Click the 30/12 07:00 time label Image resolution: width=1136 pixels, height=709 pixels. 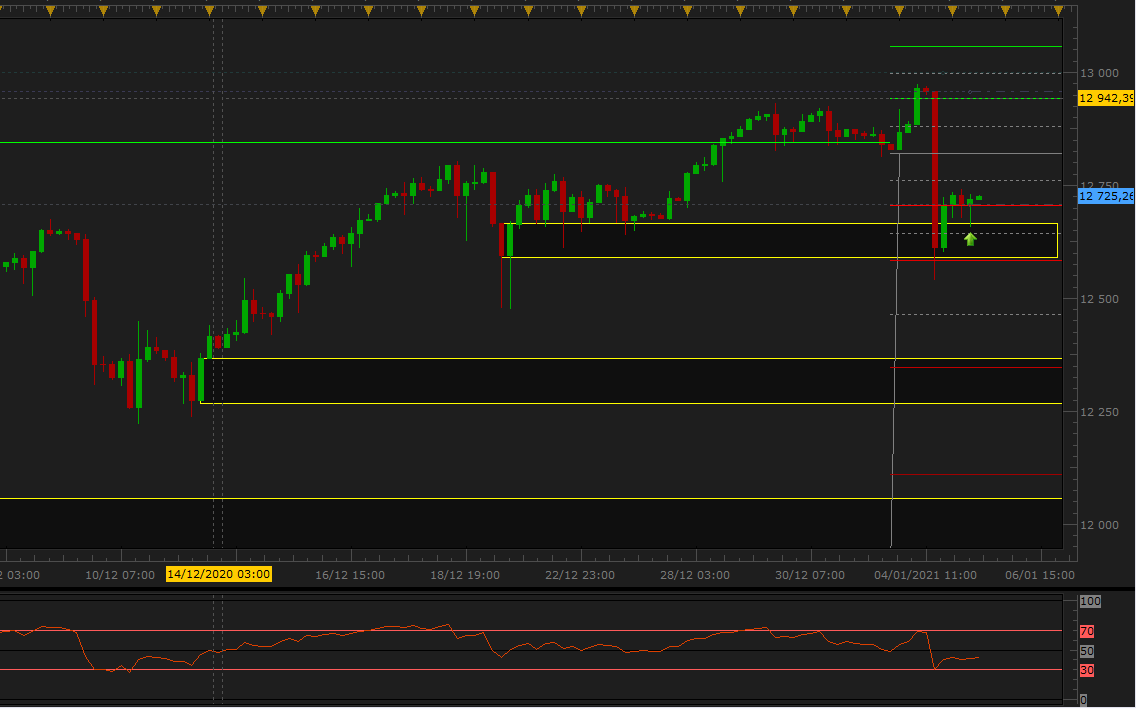(810, 575)
